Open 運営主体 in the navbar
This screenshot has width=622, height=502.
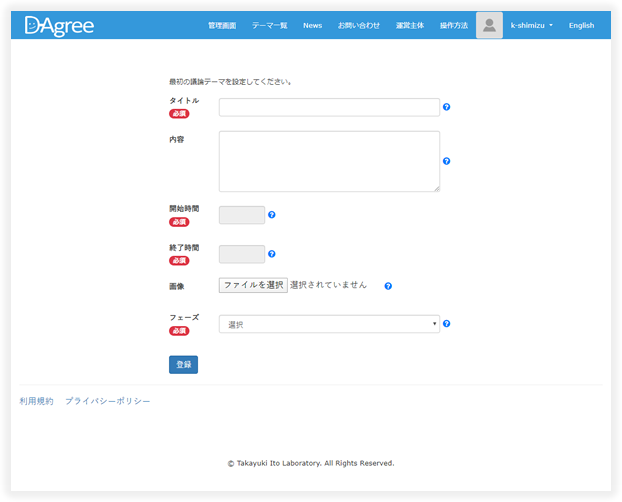[410, 25]
